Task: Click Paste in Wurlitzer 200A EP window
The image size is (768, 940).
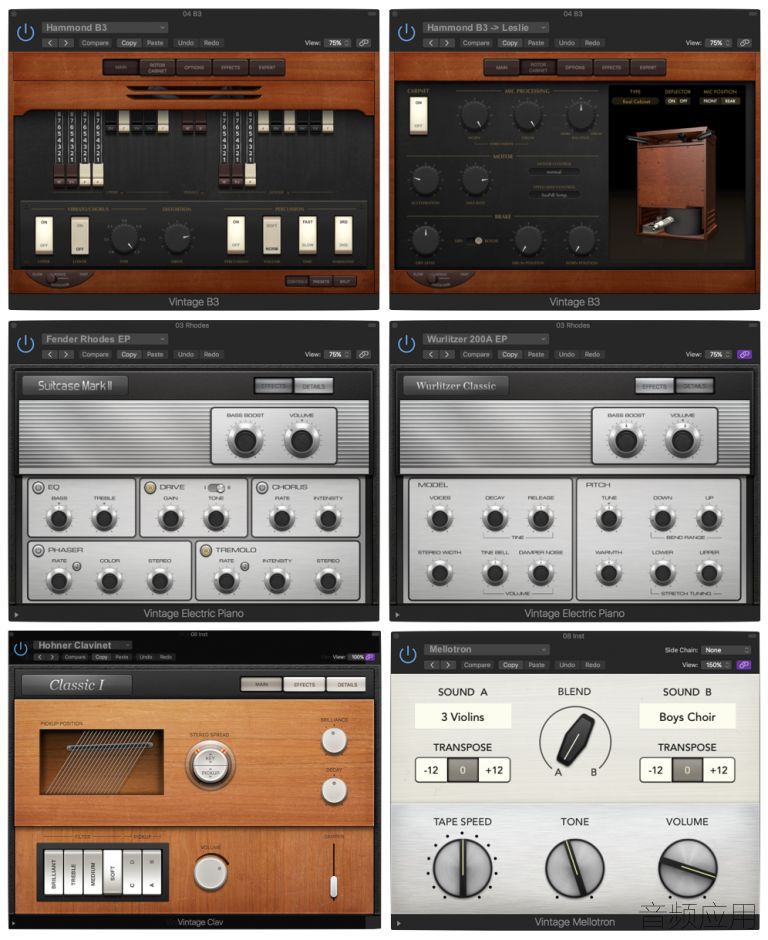Action: 536,354
